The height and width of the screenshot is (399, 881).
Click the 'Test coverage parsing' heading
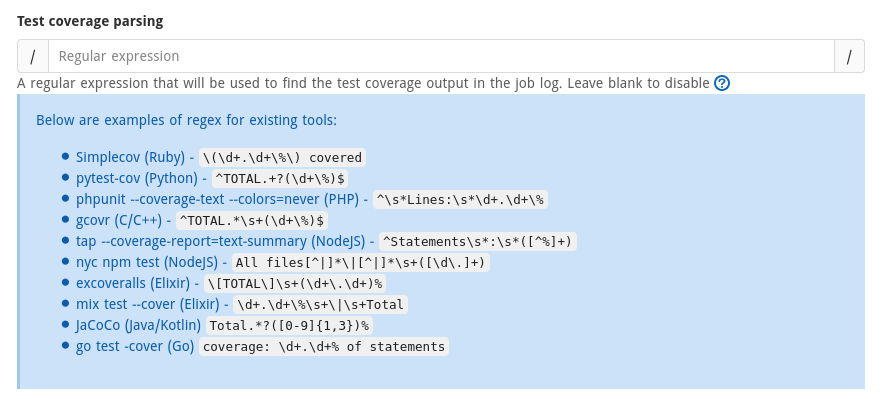[90, 21]
